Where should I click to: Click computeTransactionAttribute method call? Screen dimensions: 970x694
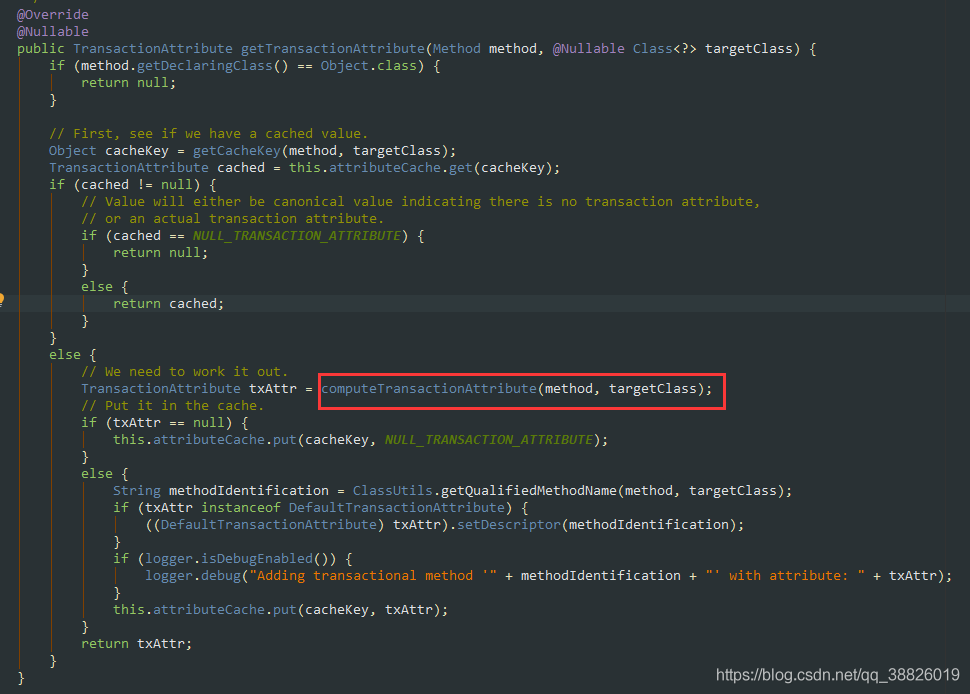point(429,388)
